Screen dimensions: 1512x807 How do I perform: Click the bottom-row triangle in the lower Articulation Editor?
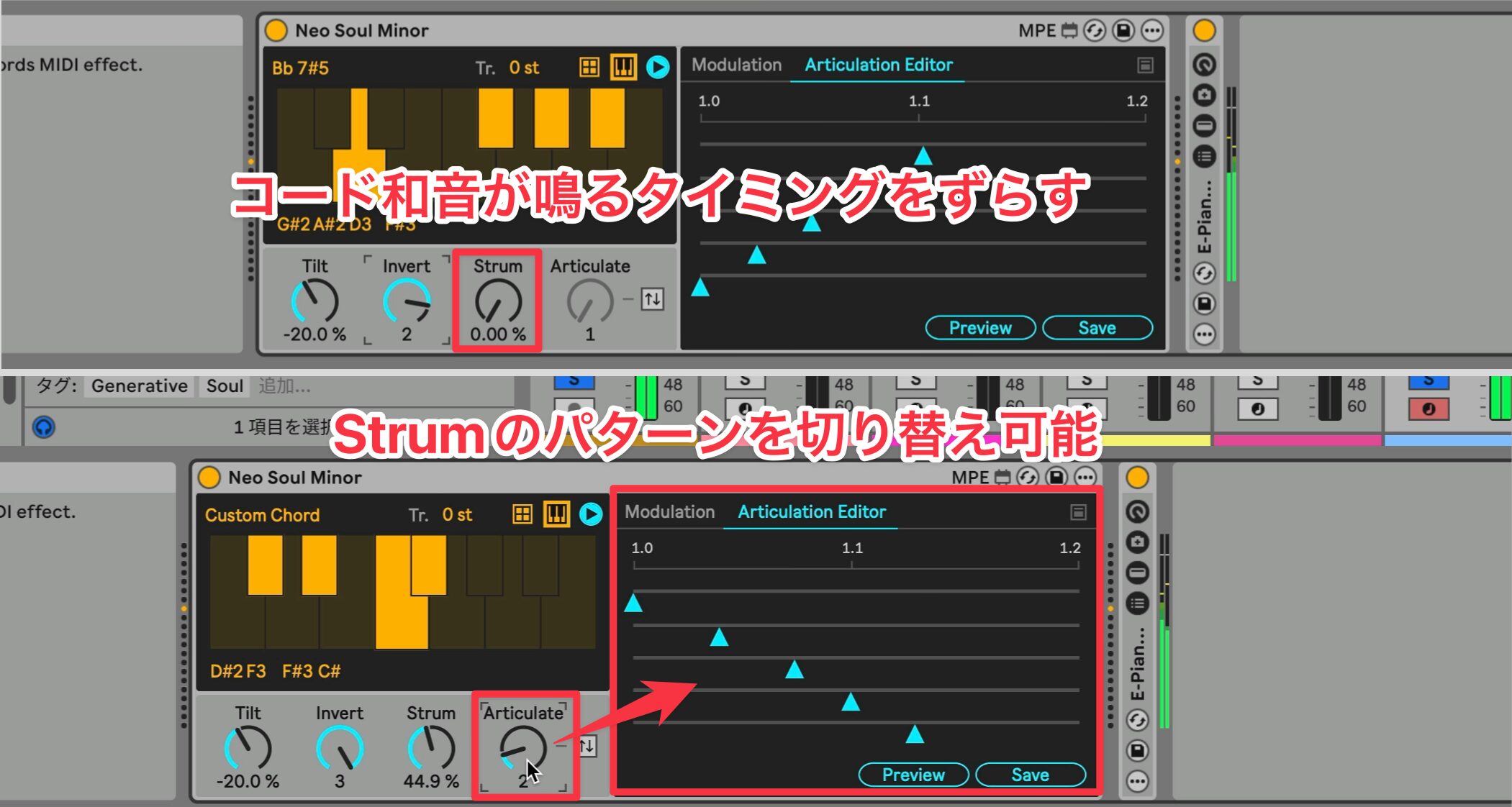point(915,734)
